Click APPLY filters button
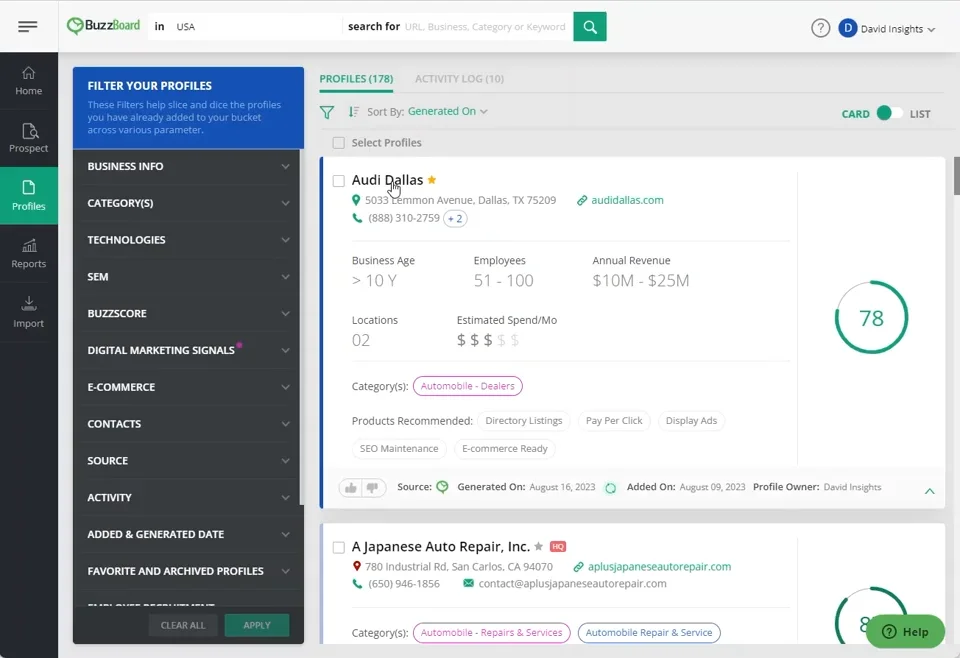 [x=257, y=625]
